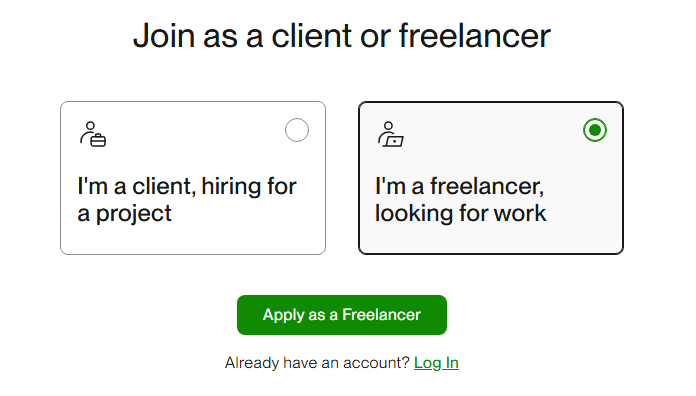Viewport: 696px width, 396px height.
Task: Click the Join as a client or freelancer heading
Action: coord(342,36)
